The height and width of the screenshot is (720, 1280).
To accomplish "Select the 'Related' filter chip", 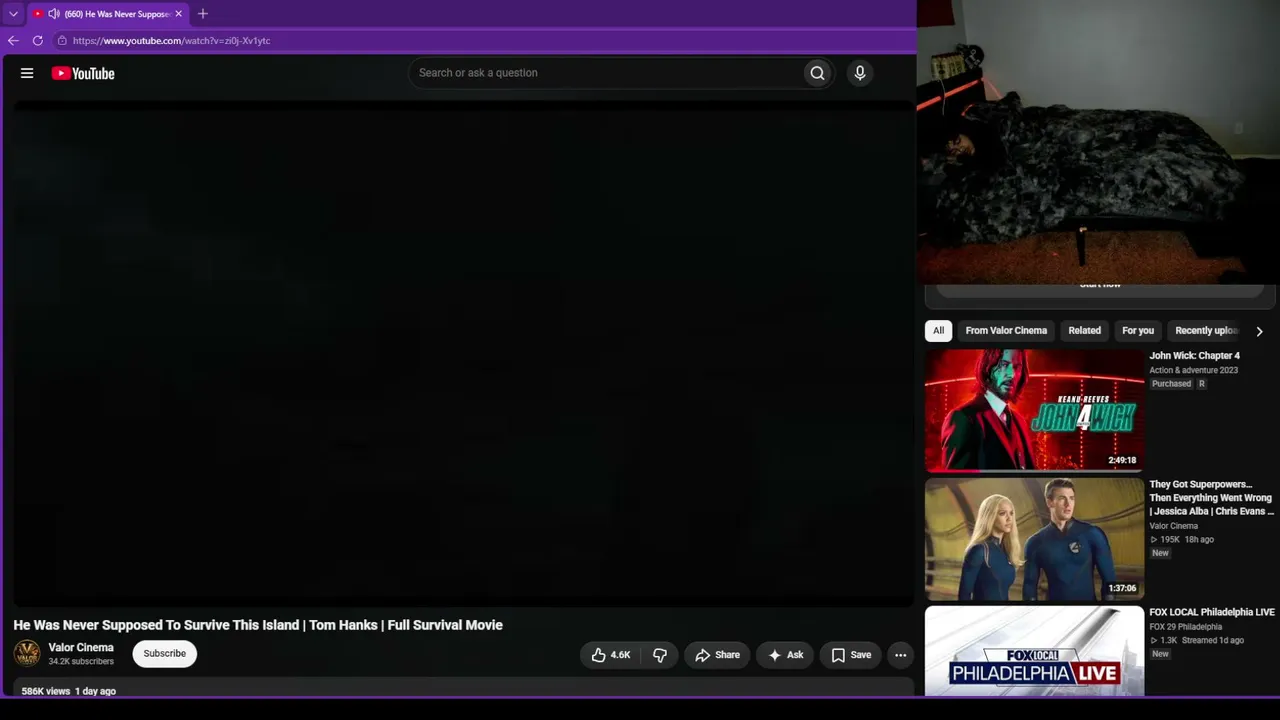I will [x=1084, y=331].
